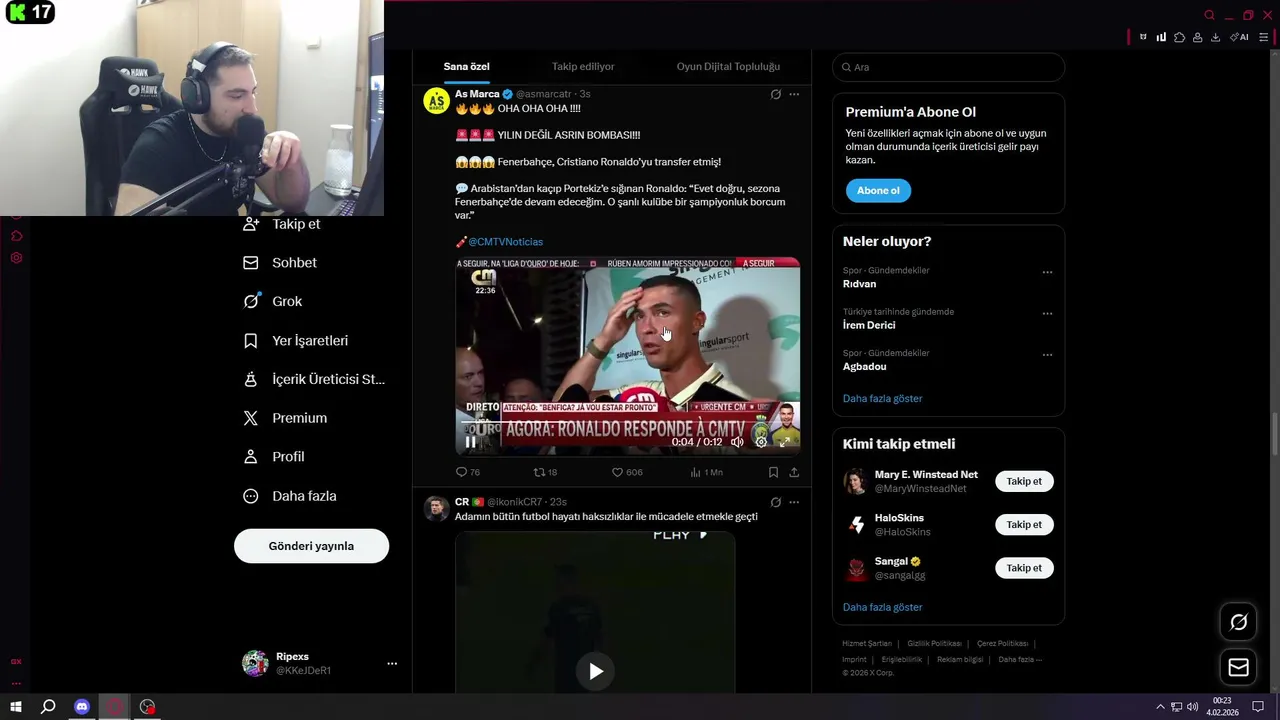The image size is (1280, 720).
Task: Open the browser AI assistant icon
Action: [x=1239, y=37]
